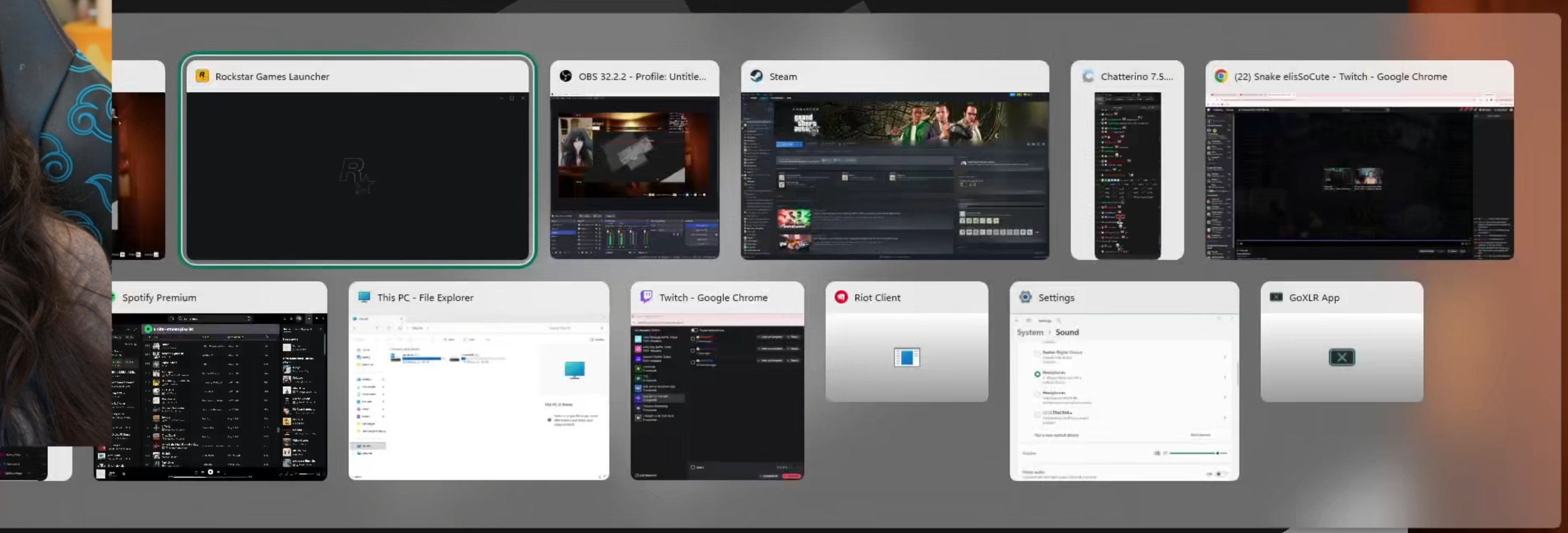1568x533 pixels.
Task: Click the "GoXLR App" title text
Action: pyautogui.click(x=1314, y=297)
